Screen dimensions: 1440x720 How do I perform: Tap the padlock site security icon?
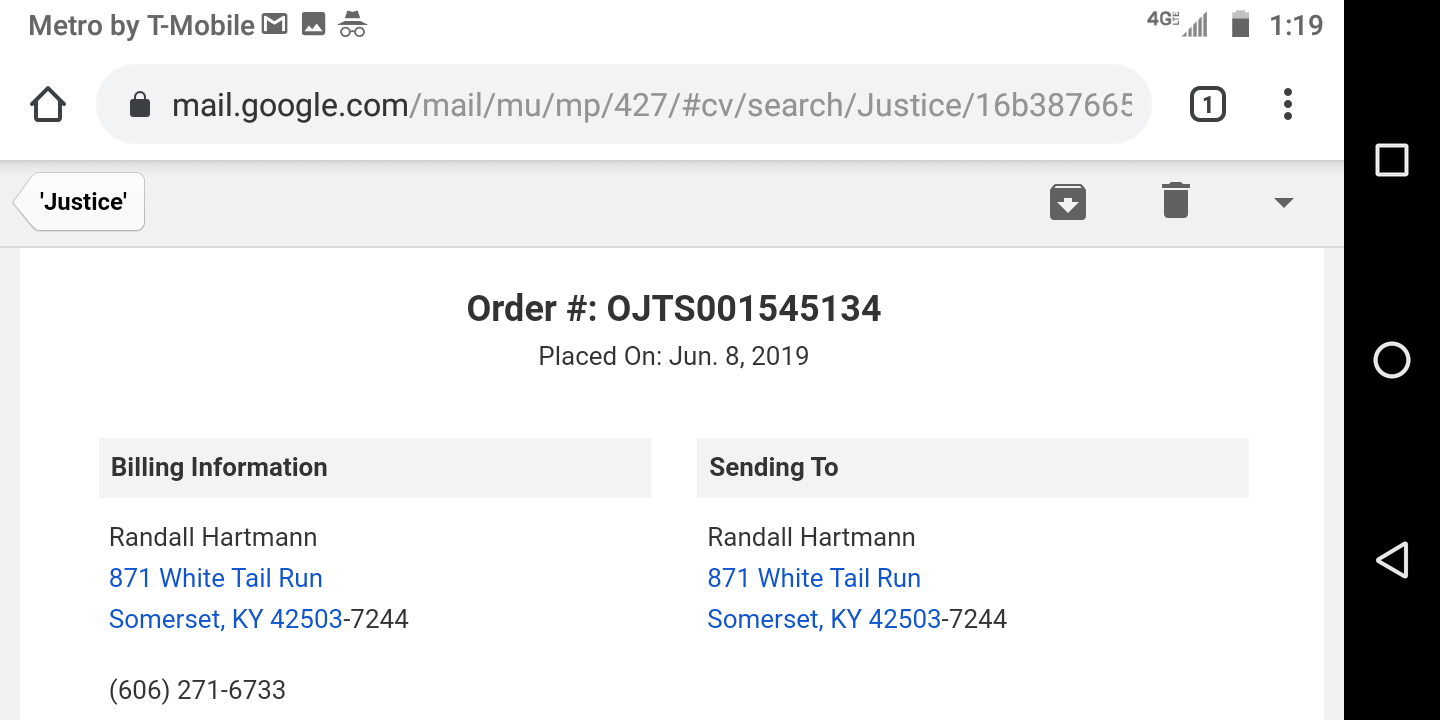point(140,105)
